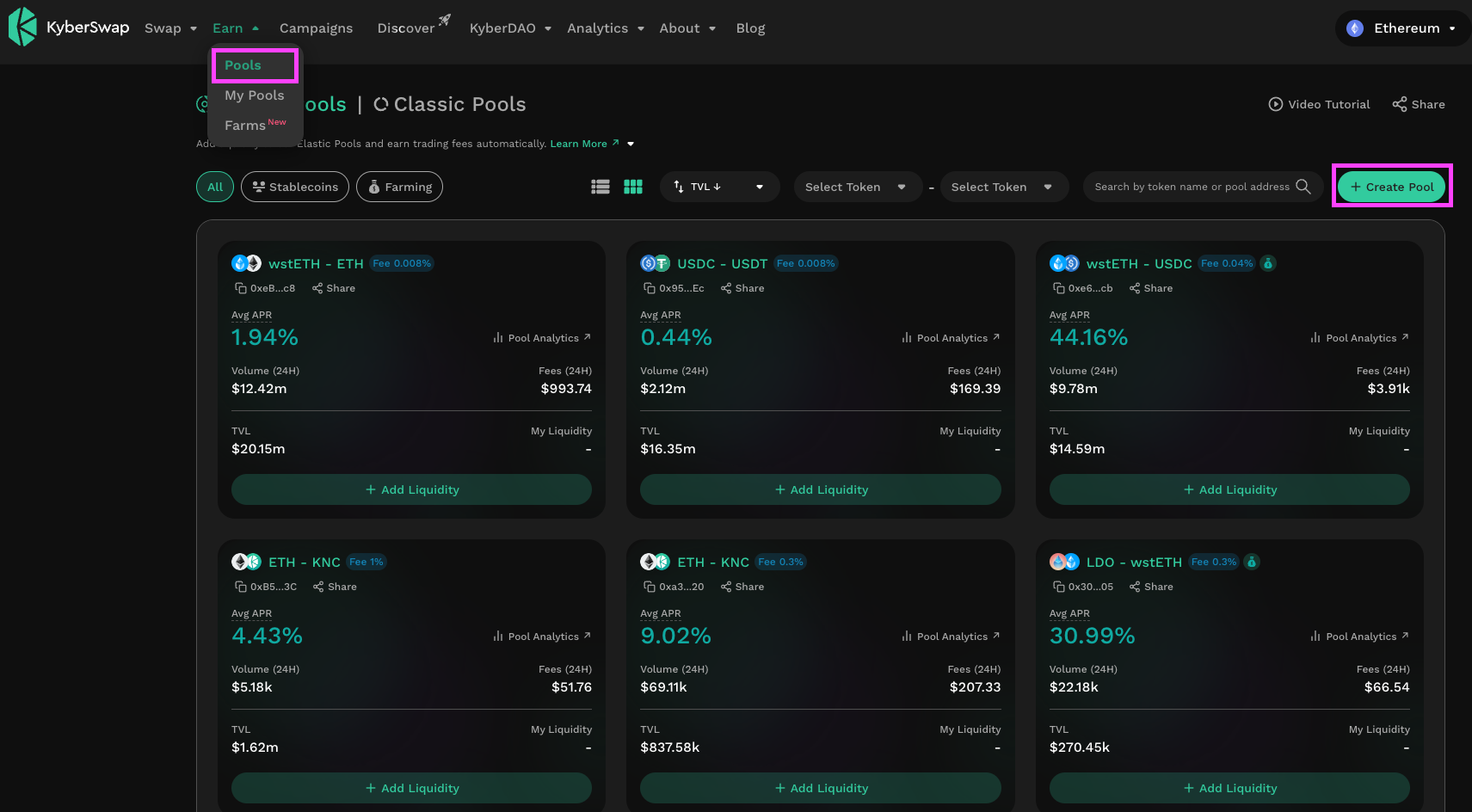Open Pool Analytics for USDC - USDT
The height and width of the screenshot is (812, 1472).
pyautogui.click(x=951, y=338)
